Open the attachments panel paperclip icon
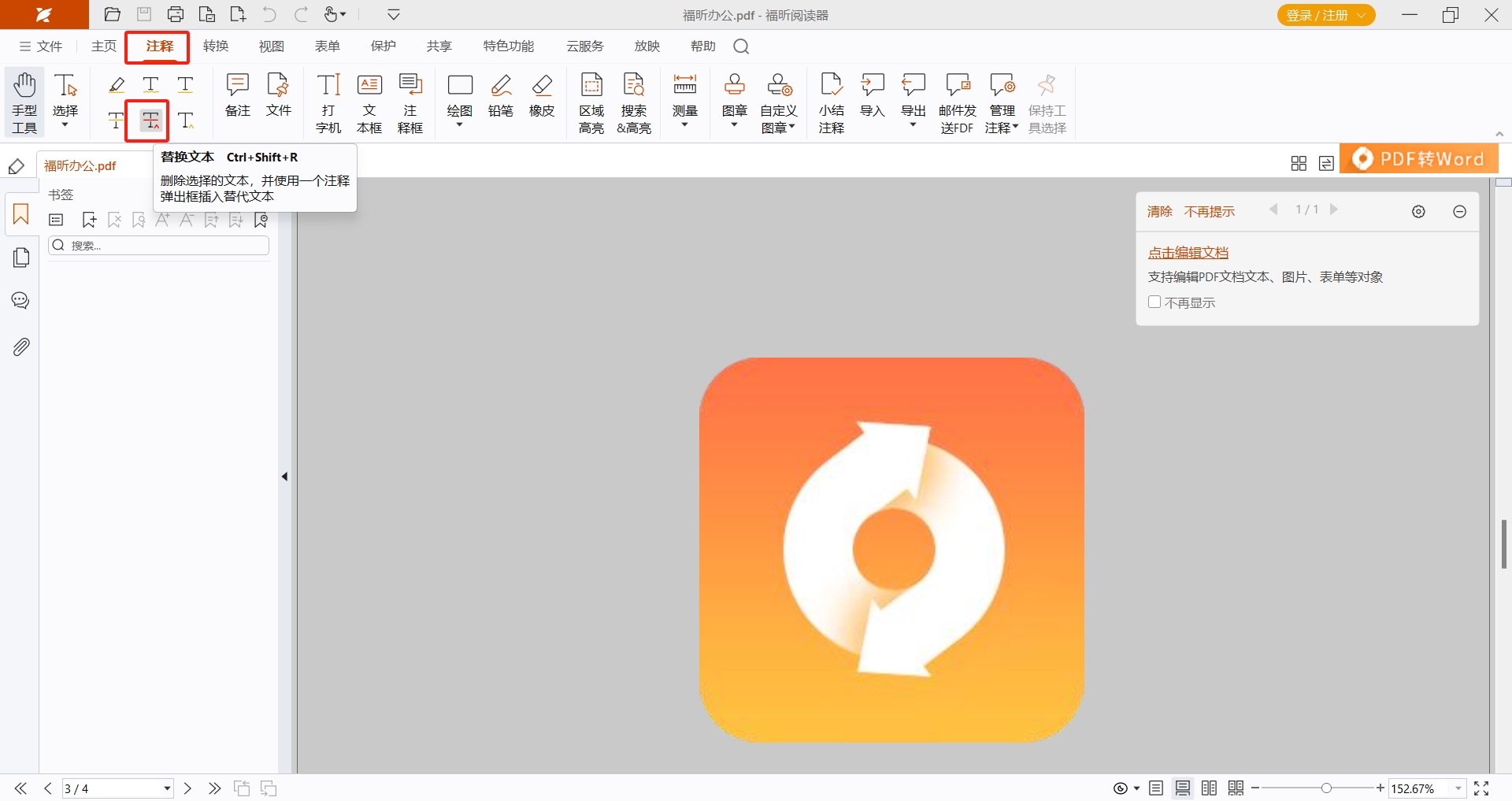 pos(21,347)
